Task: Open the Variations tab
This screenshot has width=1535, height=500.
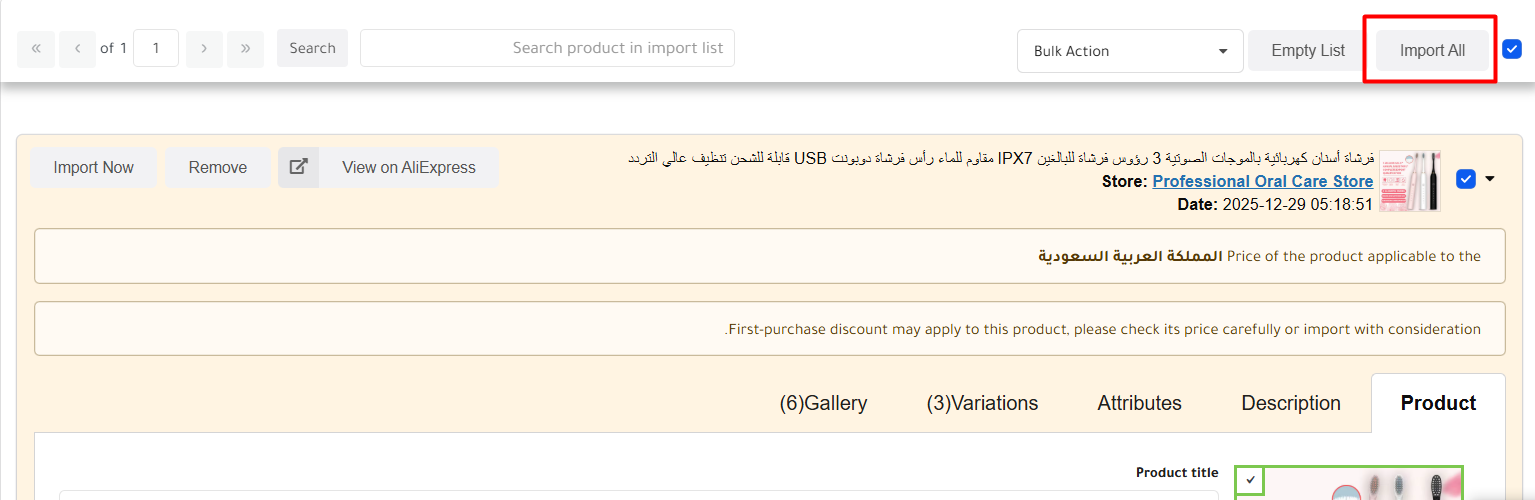Action: click(x=982, y=403)
